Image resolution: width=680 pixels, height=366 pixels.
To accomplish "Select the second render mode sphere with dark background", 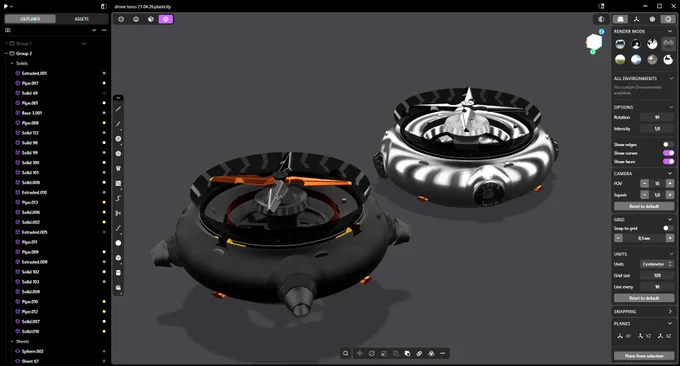I will (x=636, y=44).
